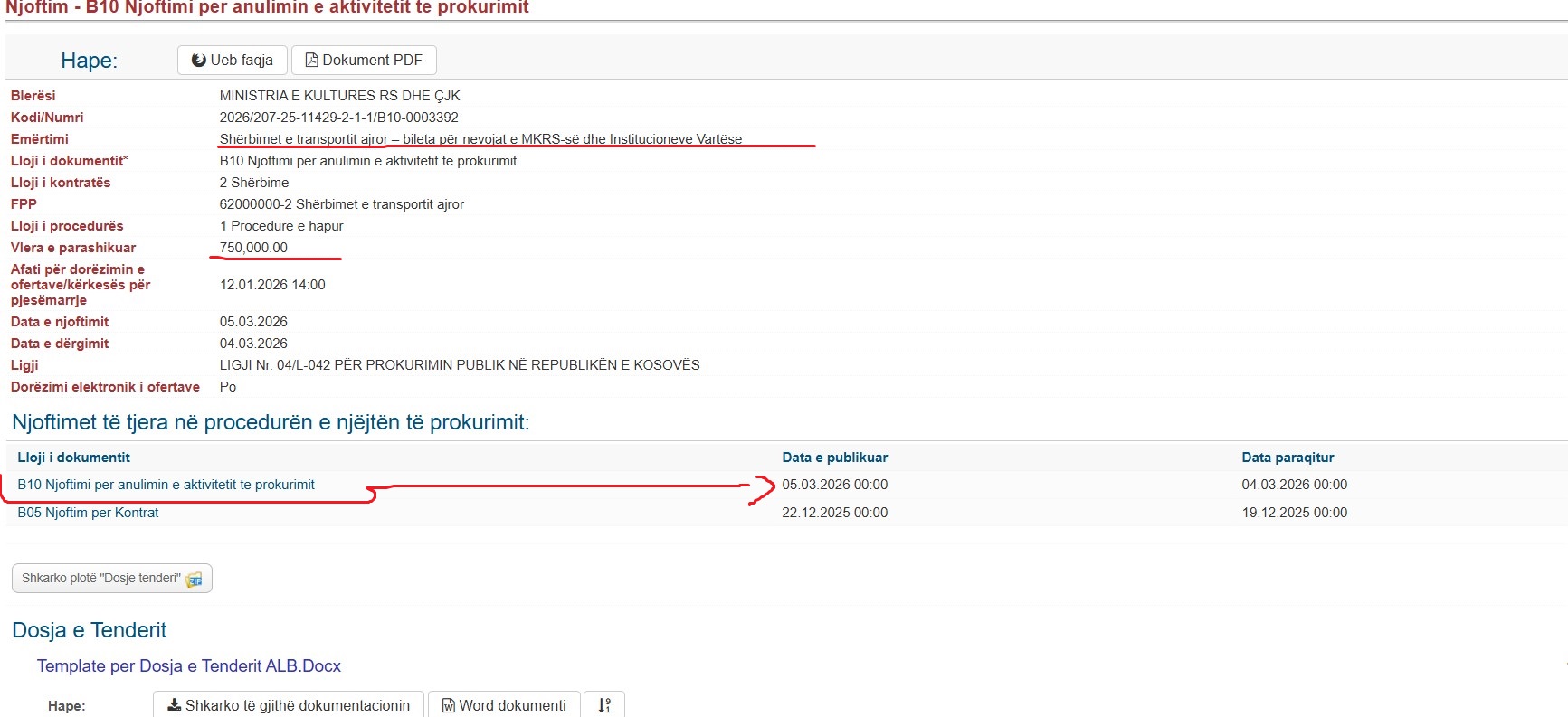Open the B05 Njoftim per Kontrat link
Screen dimensions: 1568x717
point(88,513)
